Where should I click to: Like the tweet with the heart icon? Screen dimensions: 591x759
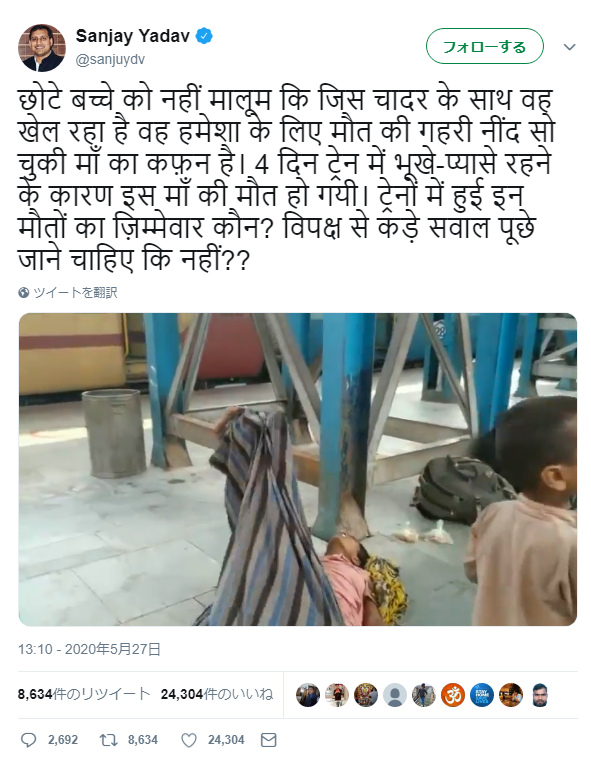coord(189,740)
